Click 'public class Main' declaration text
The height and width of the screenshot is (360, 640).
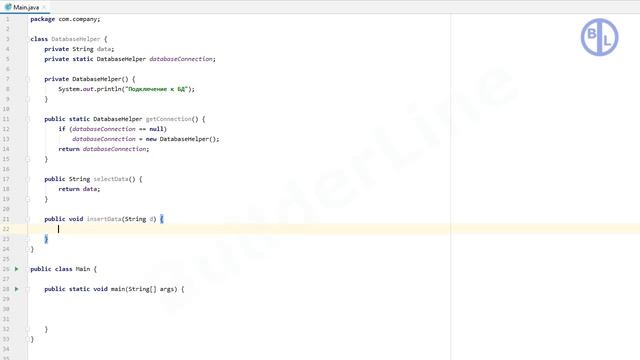click(60, 269)
